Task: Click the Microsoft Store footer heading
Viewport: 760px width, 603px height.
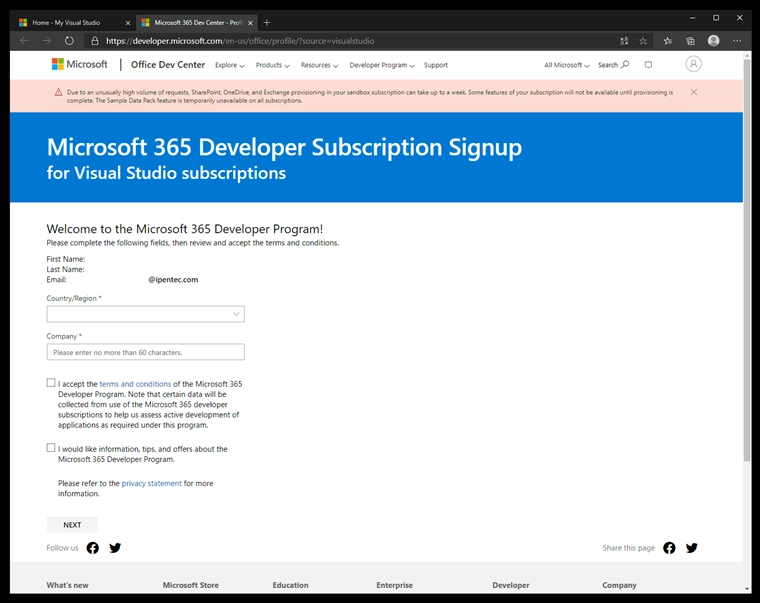Action: (x=190, y=585)
